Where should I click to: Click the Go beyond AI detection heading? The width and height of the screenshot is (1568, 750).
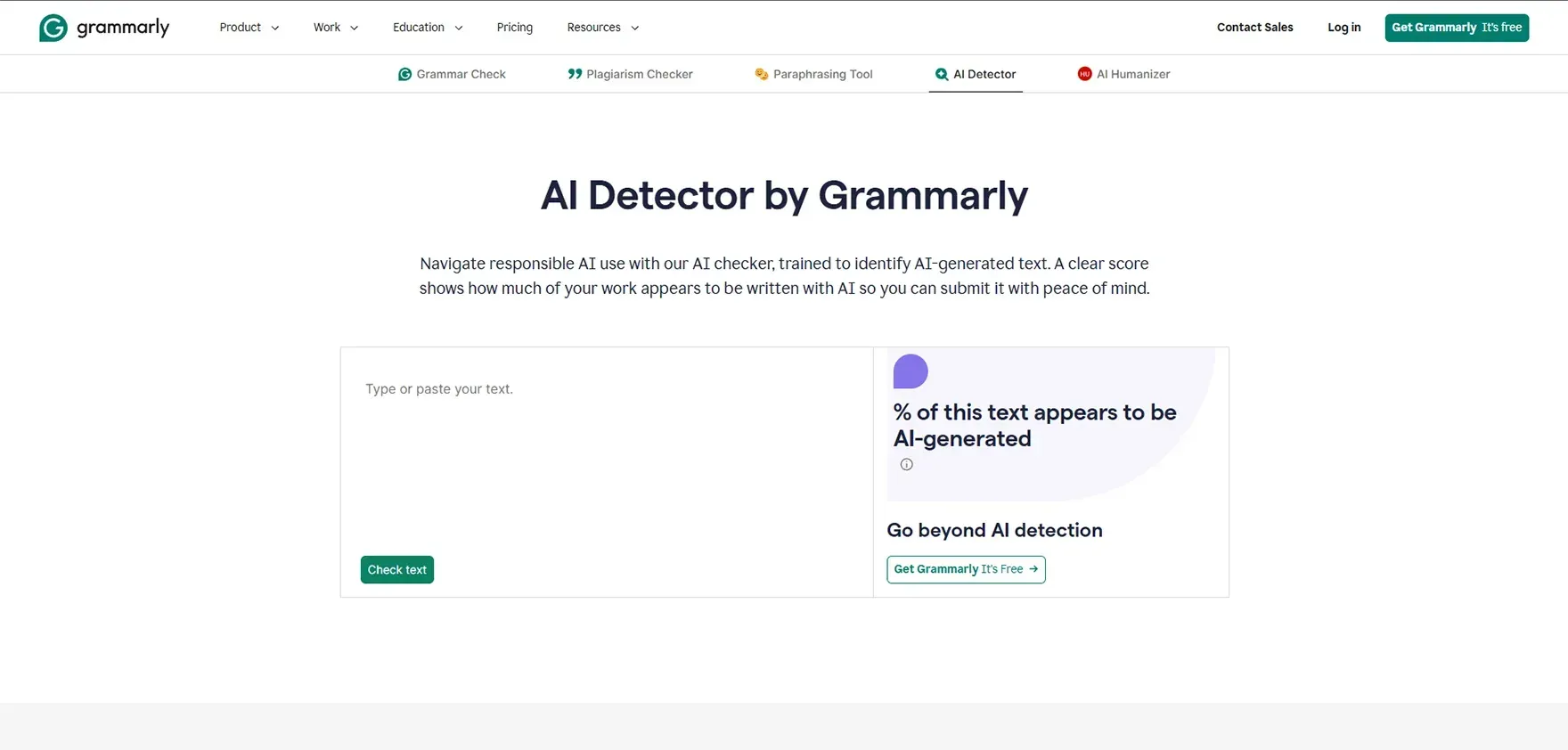click(x=994, y=530)
